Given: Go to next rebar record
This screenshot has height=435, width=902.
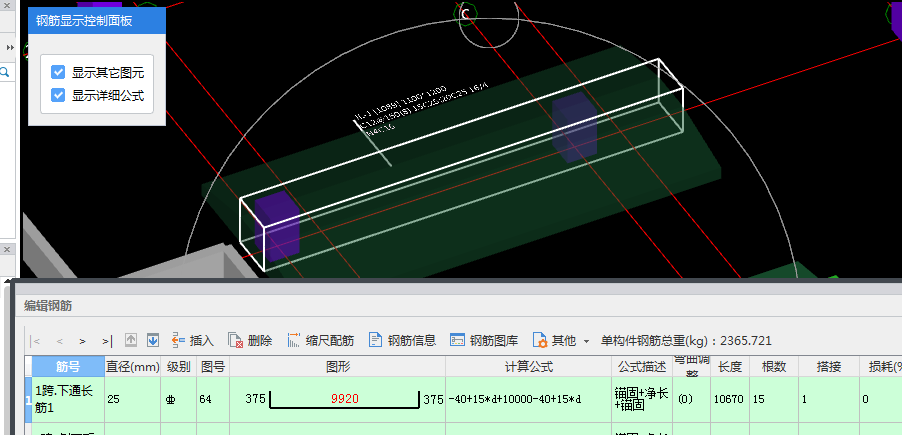Looking at the screenshot, I should (83, 341).
